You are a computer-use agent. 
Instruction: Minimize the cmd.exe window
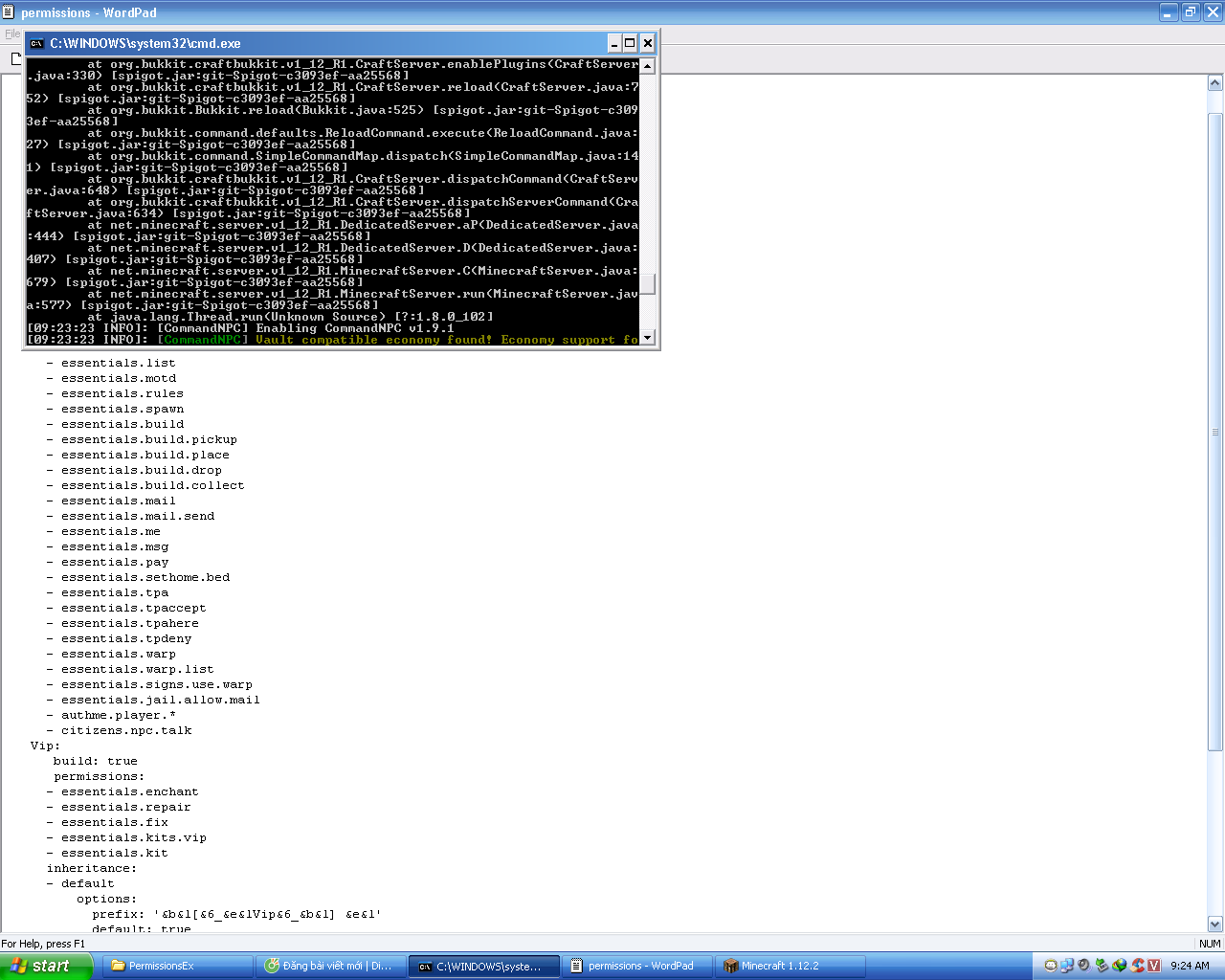coord(614,43)
